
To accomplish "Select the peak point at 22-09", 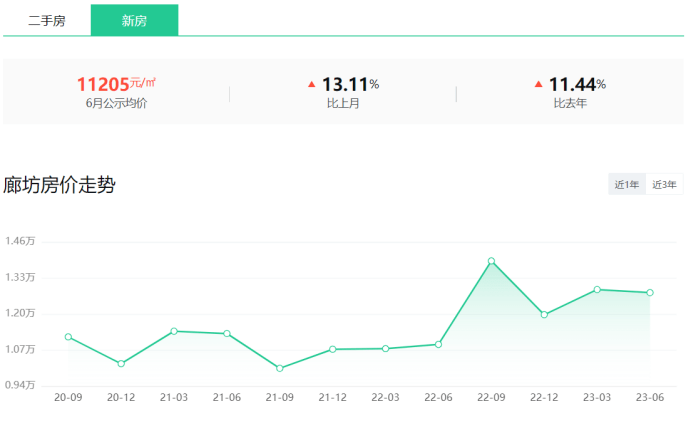I will pyautogui.click(x=492, y=261).
